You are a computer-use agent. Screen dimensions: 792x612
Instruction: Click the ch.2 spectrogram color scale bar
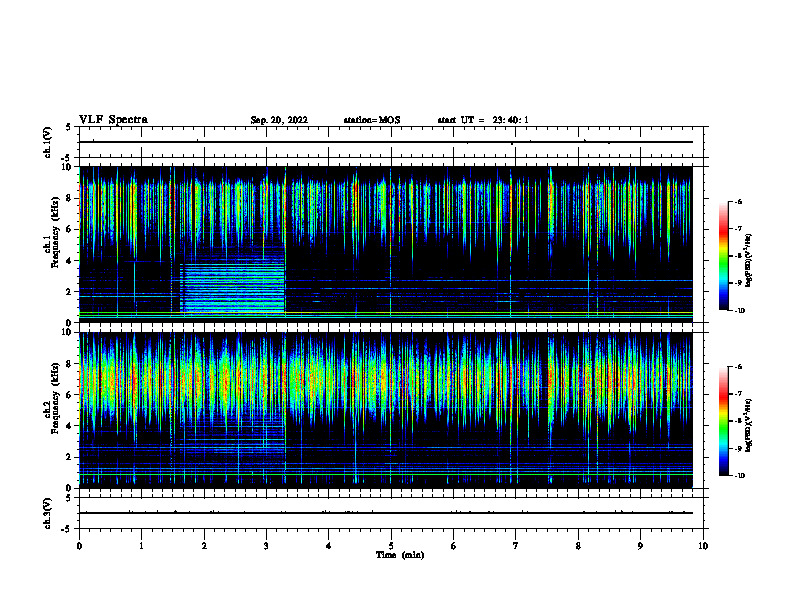723,421
